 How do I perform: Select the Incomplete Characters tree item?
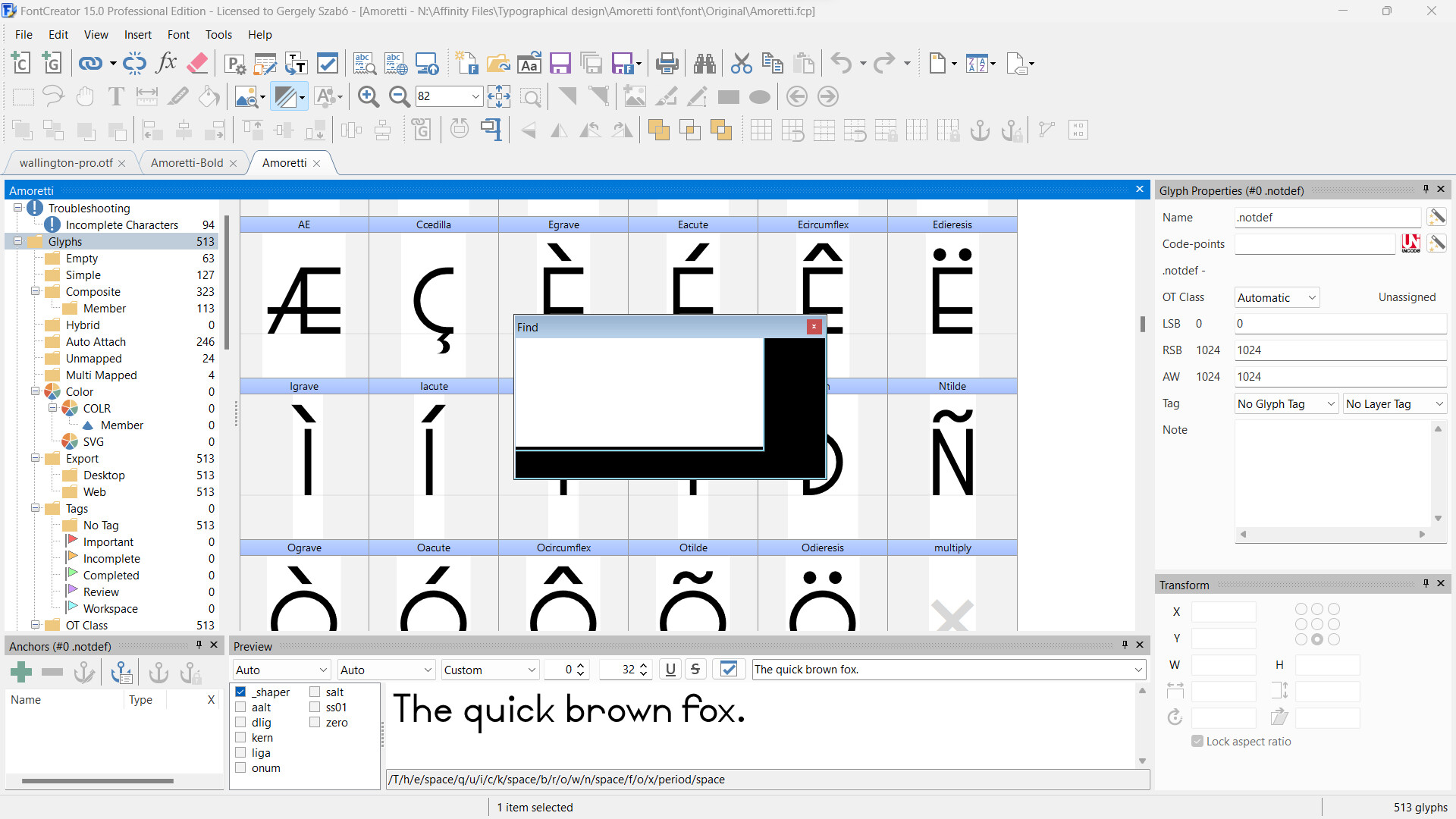click(121, 224)
